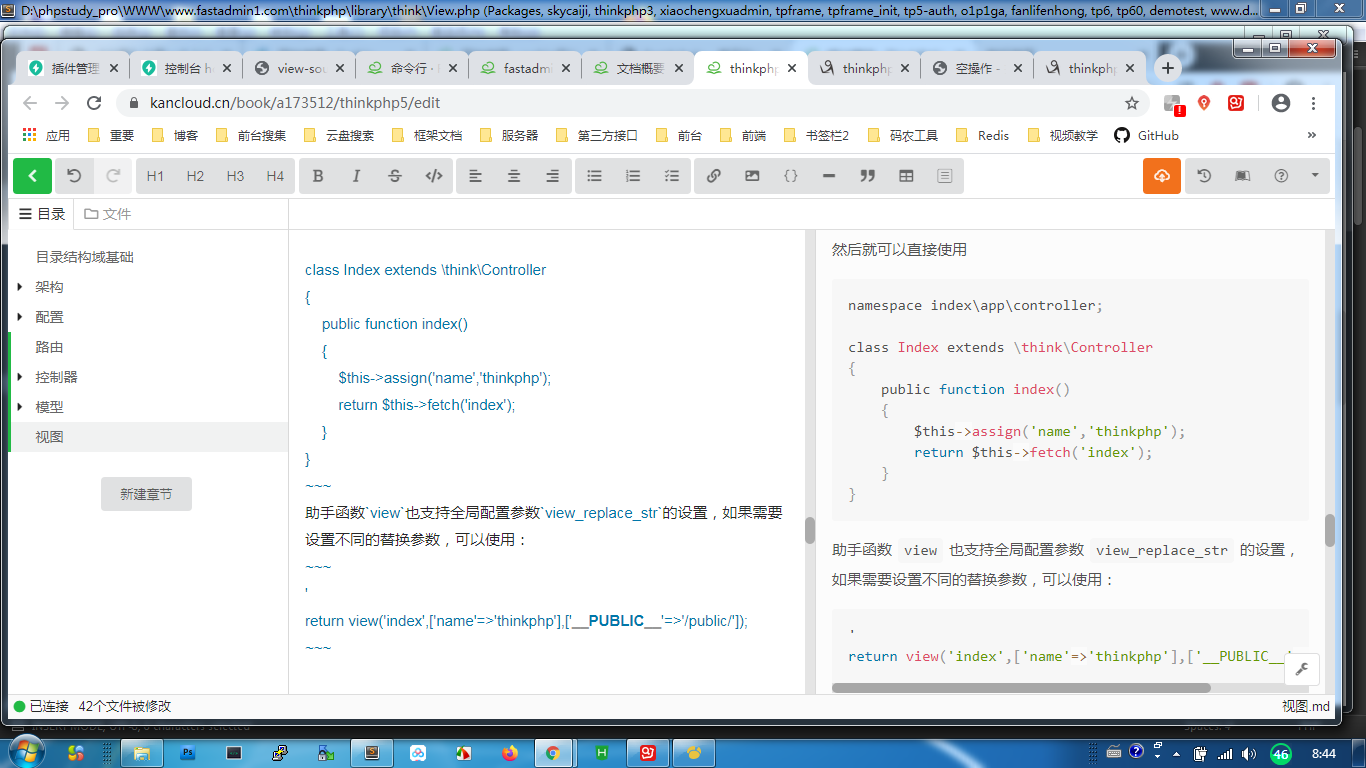
Task: Switch to 插件管理 browser tab
Action: 74,68
